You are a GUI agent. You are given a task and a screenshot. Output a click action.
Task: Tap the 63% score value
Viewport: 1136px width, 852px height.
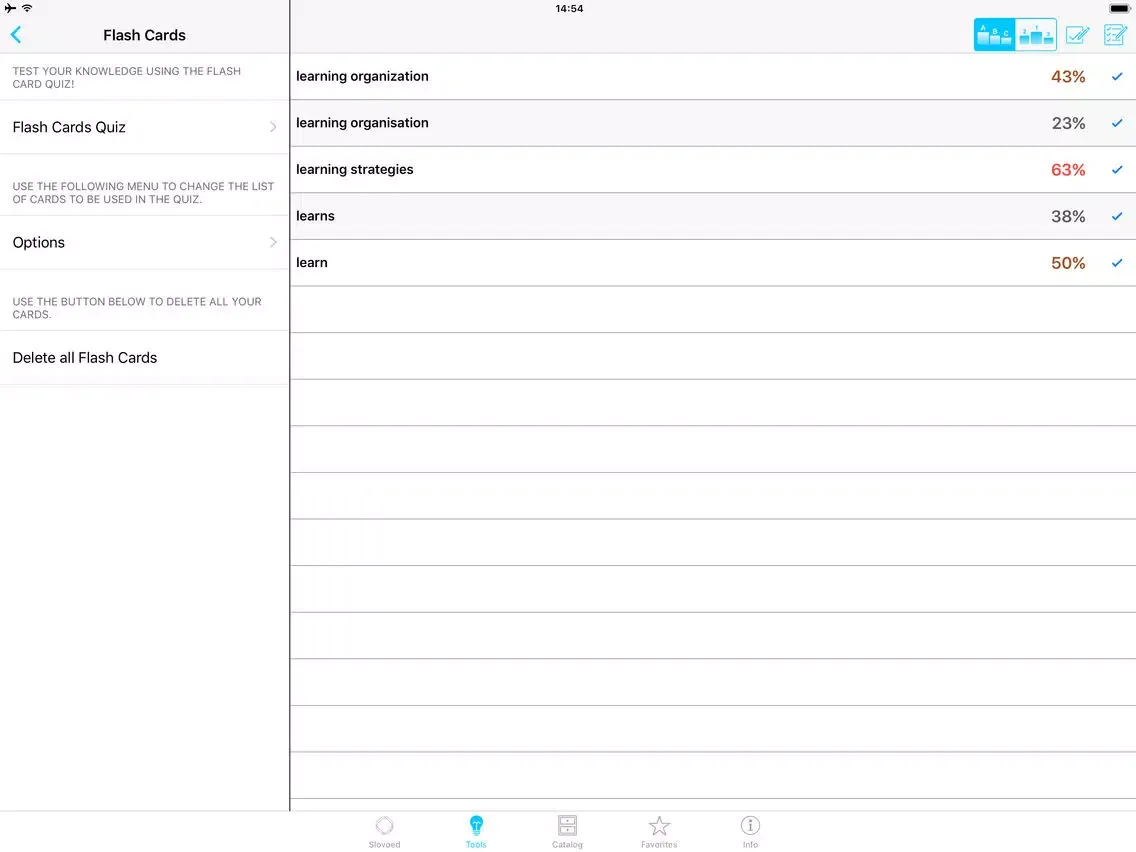[x=1068, y=170]
